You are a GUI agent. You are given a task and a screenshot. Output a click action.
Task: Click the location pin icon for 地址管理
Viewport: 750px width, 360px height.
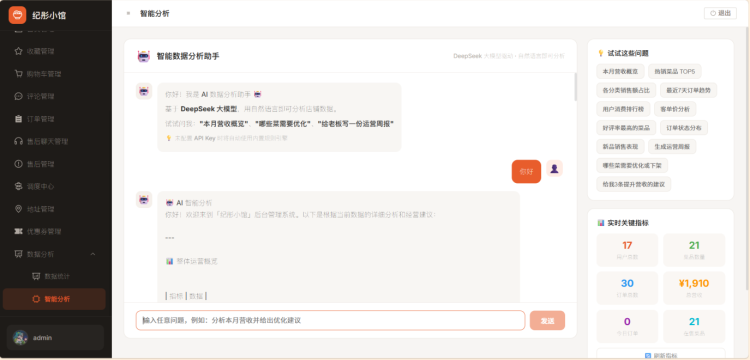click(x=19, y=209)
